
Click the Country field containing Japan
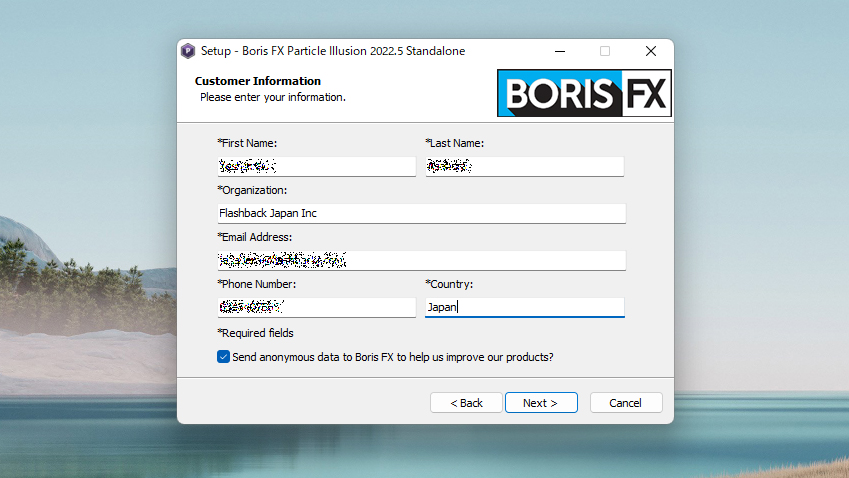525,307
